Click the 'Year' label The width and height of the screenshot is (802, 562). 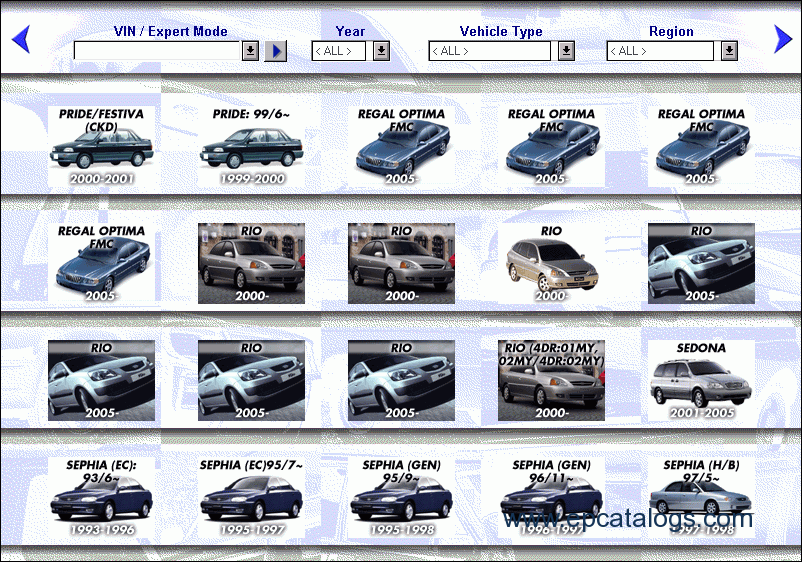pos(350,32)
